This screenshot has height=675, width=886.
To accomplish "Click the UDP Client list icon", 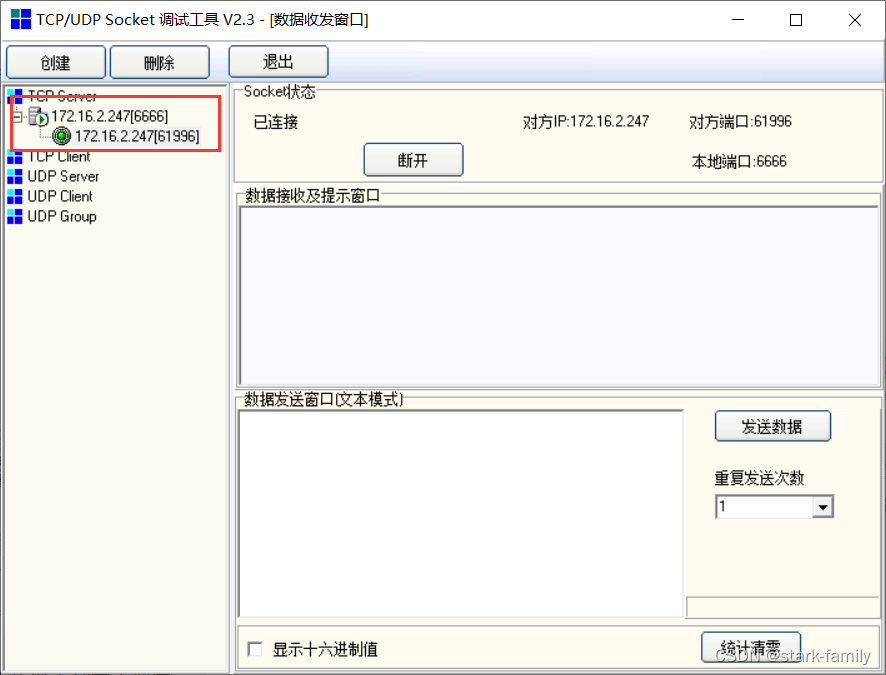I will (14, 196).
